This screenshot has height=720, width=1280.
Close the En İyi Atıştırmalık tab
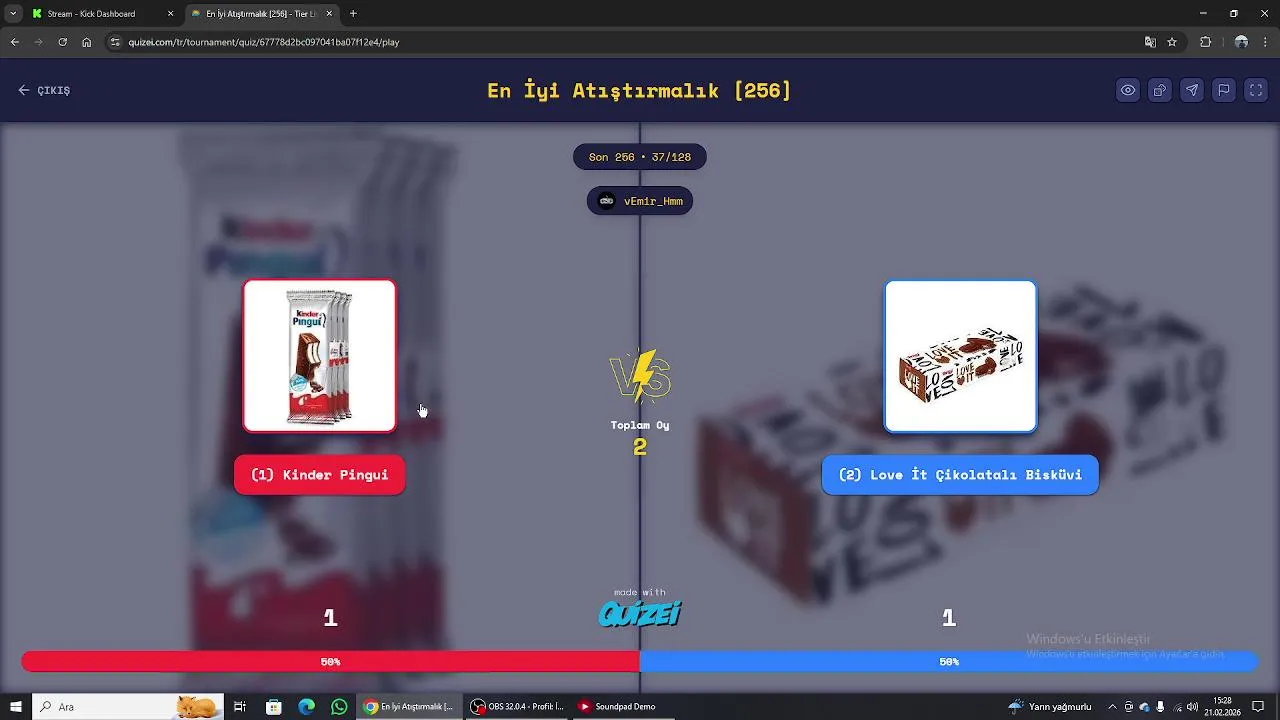329,14
